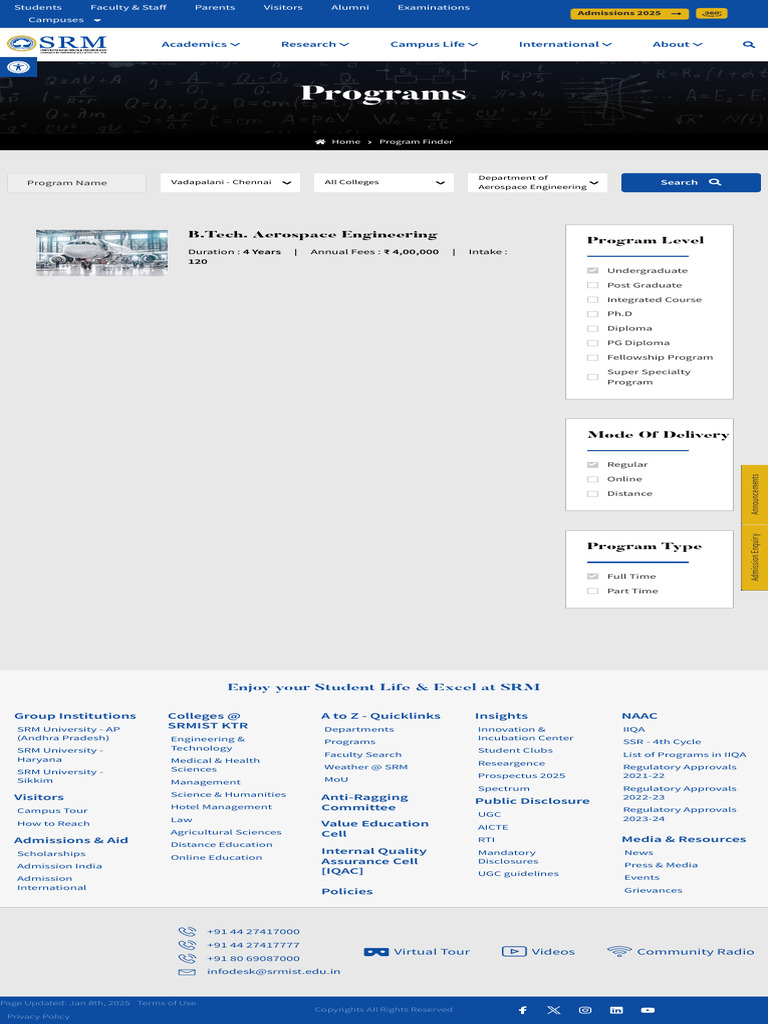Open the Engineering & Technology footer link
Viewport: 768px width, 1024px height.
[208, 744]
